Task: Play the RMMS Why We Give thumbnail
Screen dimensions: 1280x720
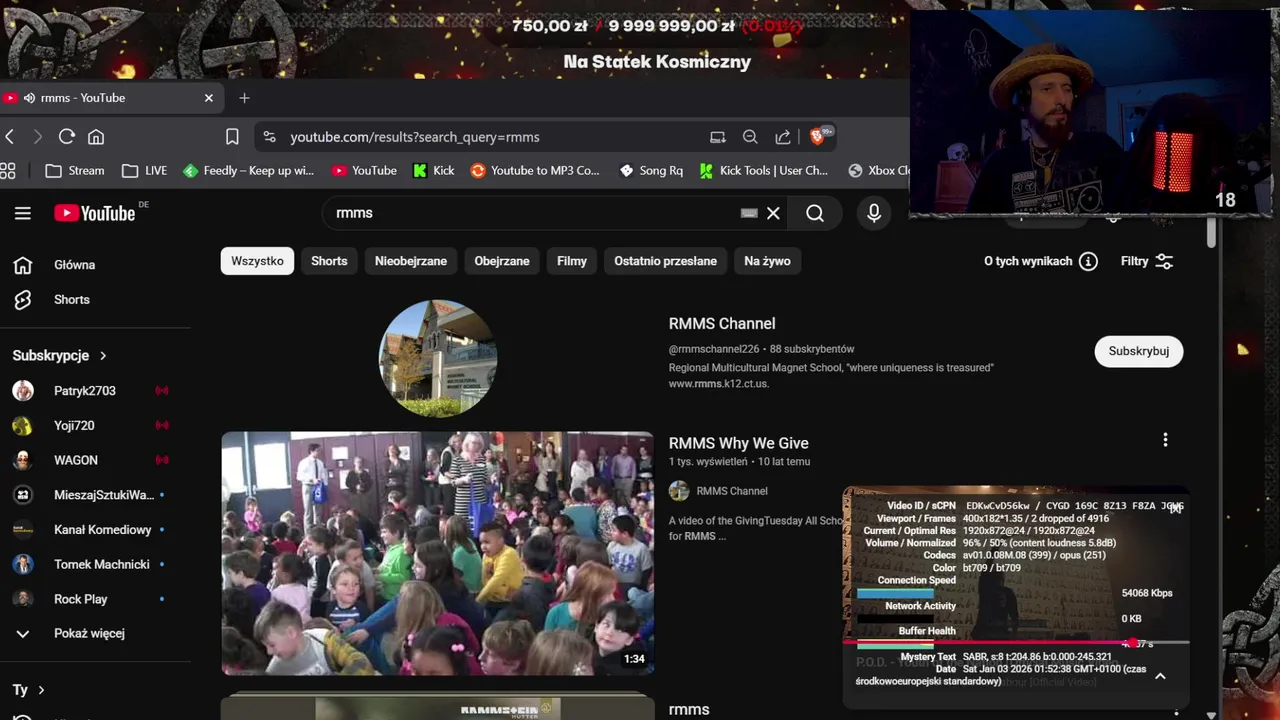Action: (437, 553)
